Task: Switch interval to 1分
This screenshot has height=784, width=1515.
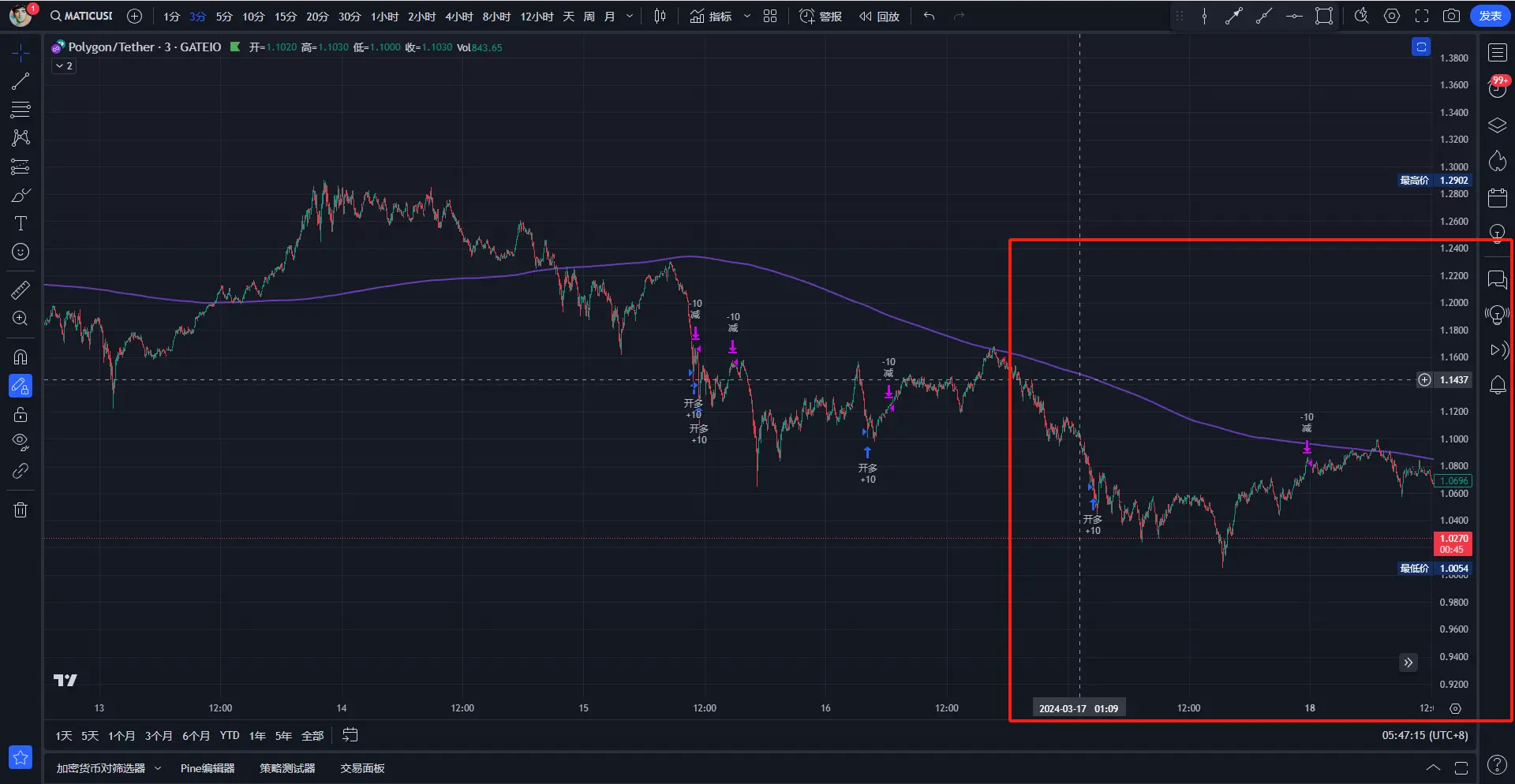Action: pos(171,17)
